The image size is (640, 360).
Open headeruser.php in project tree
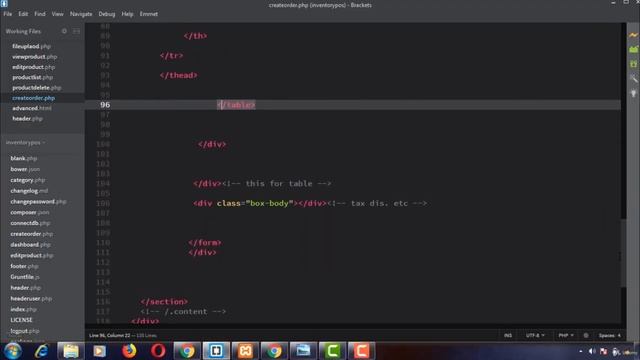point(31,298)
